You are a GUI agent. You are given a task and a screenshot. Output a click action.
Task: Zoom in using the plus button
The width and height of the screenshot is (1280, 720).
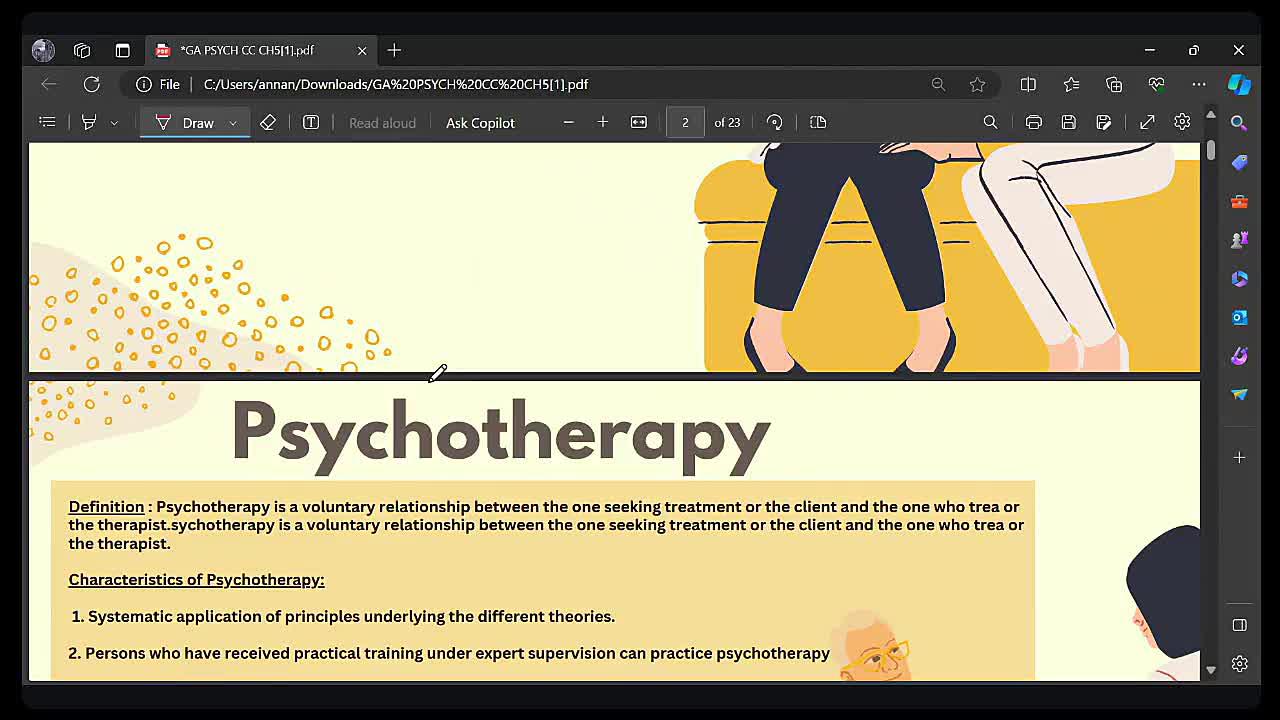[x=603, y=122]
